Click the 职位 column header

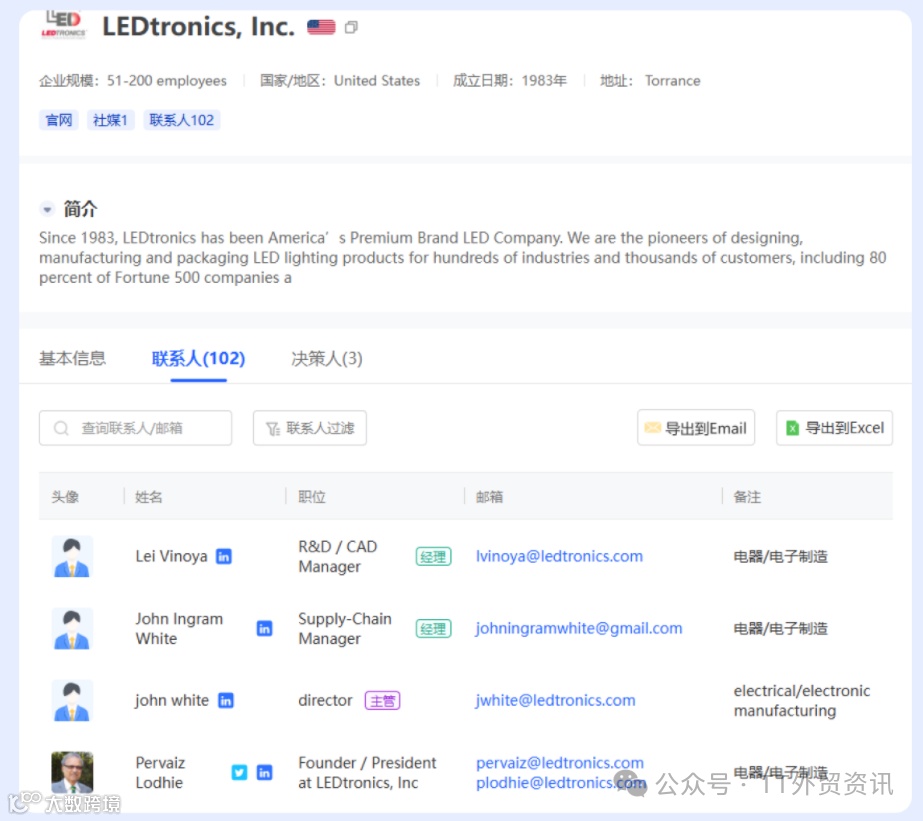311,497
